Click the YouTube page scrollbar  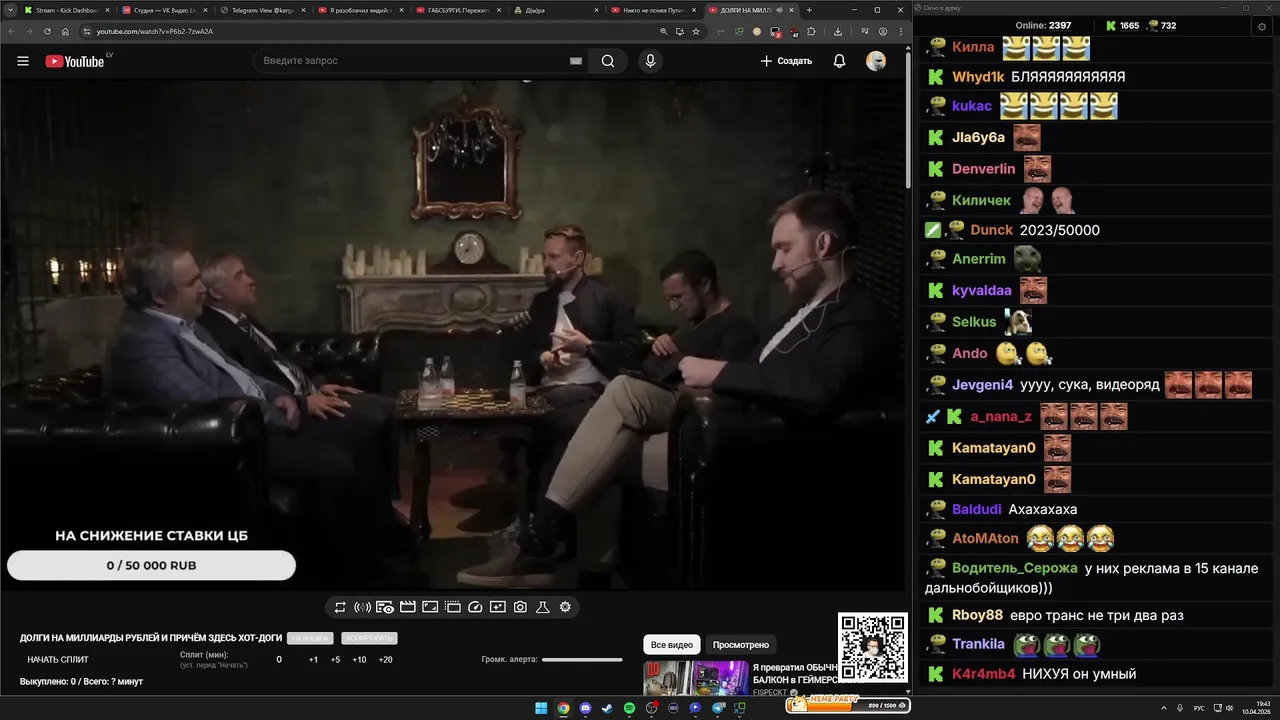click(907, 120)
